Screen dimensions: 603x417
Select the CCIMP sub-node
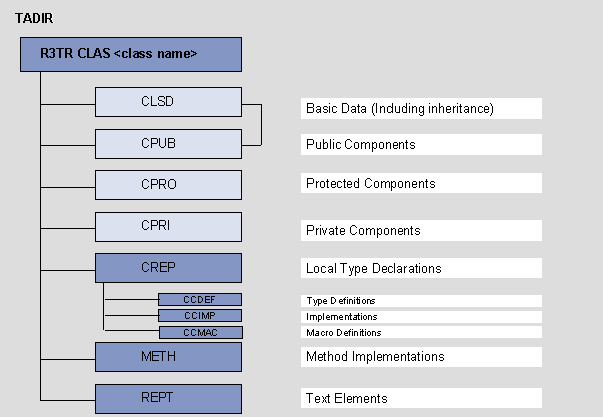click(200, 316)
